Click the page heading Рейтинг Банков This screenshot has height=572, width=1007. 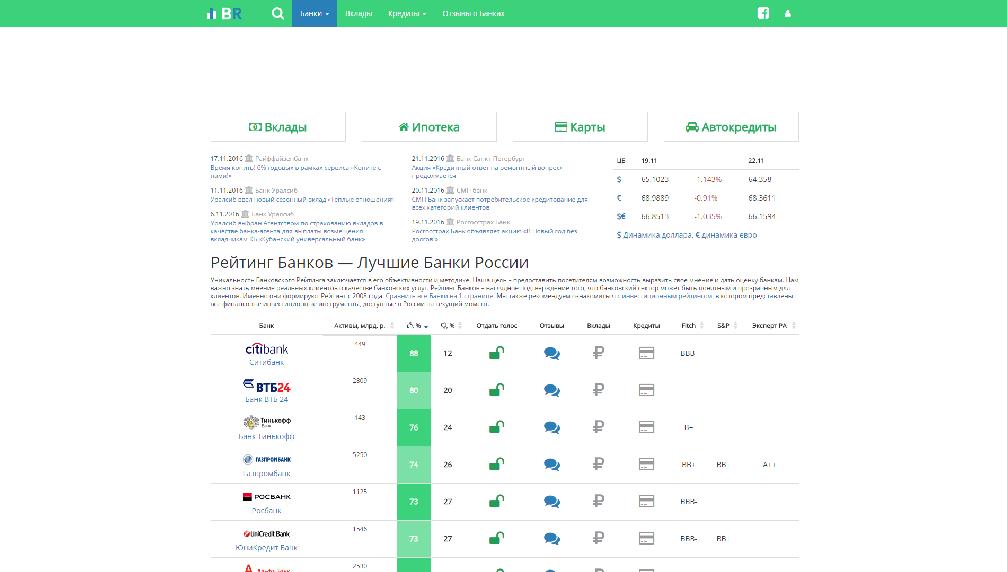coord(369,263)
